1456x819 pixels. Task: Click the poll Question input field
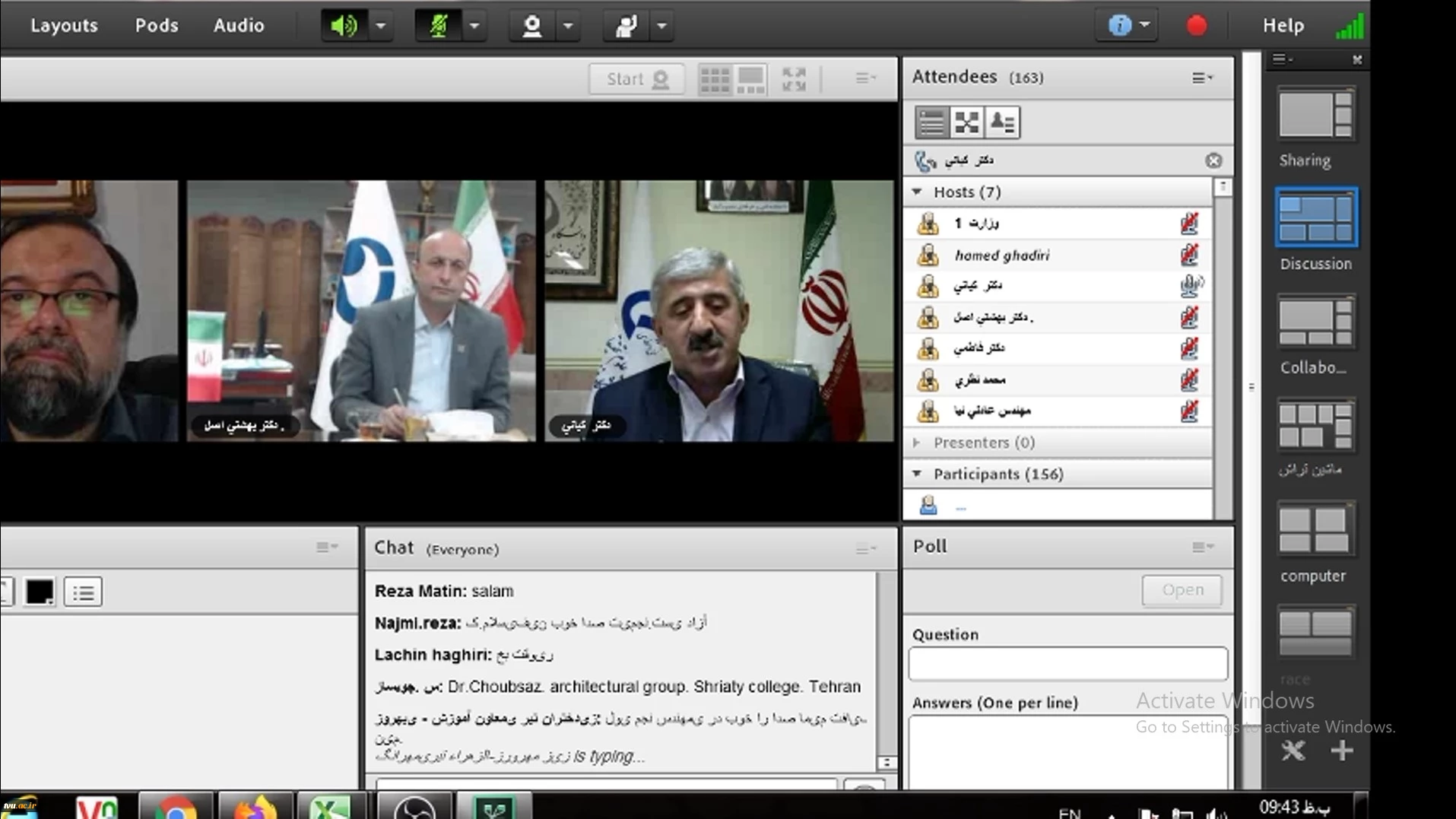pos(1067,664)
